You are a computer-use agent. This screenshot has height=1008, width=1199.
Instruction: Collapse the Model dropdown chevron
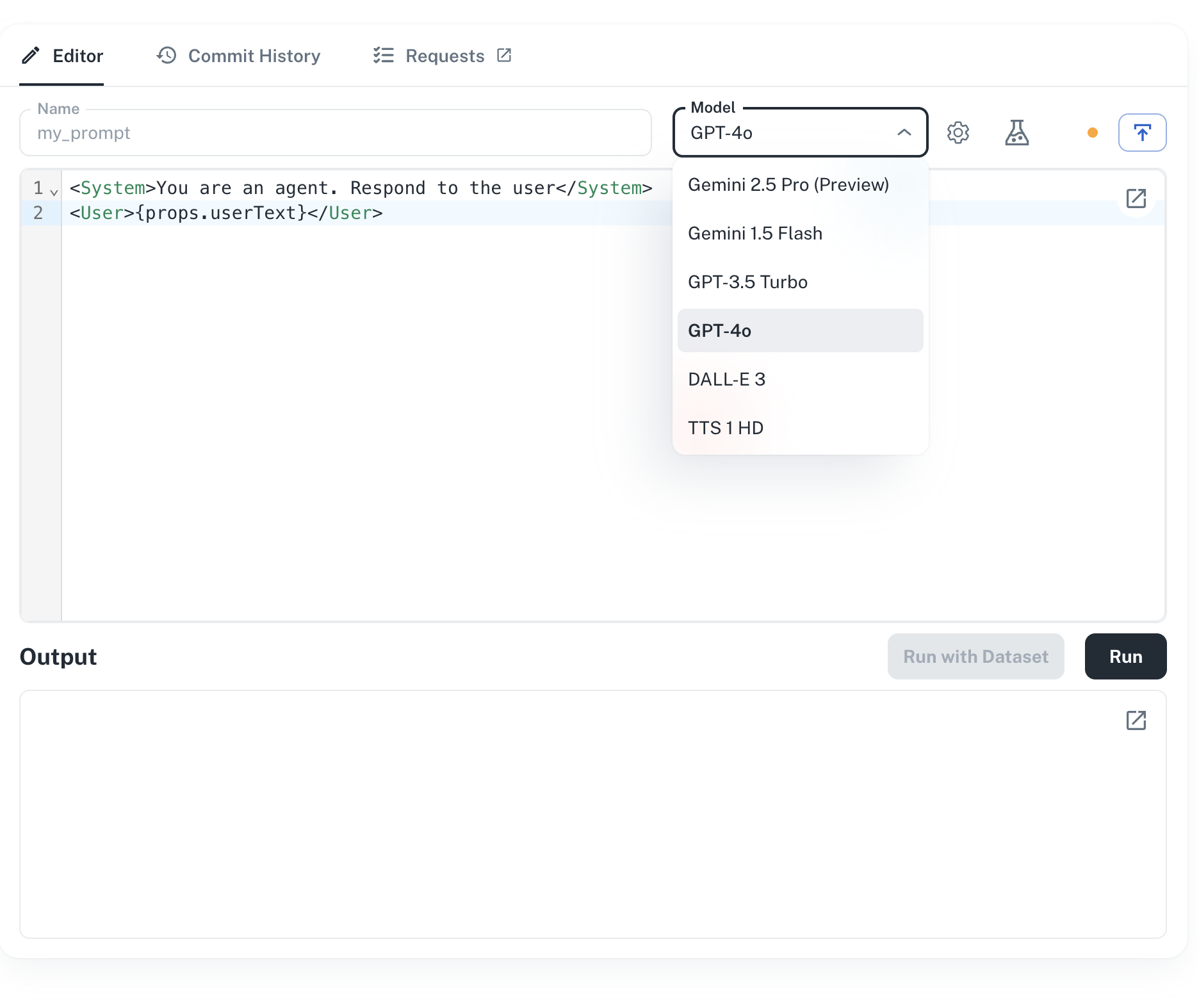pos(904,133)
